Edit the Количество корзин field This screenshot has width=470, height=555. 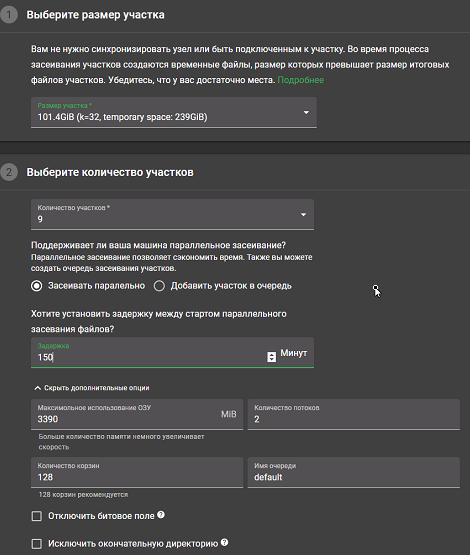coord(137,473)
